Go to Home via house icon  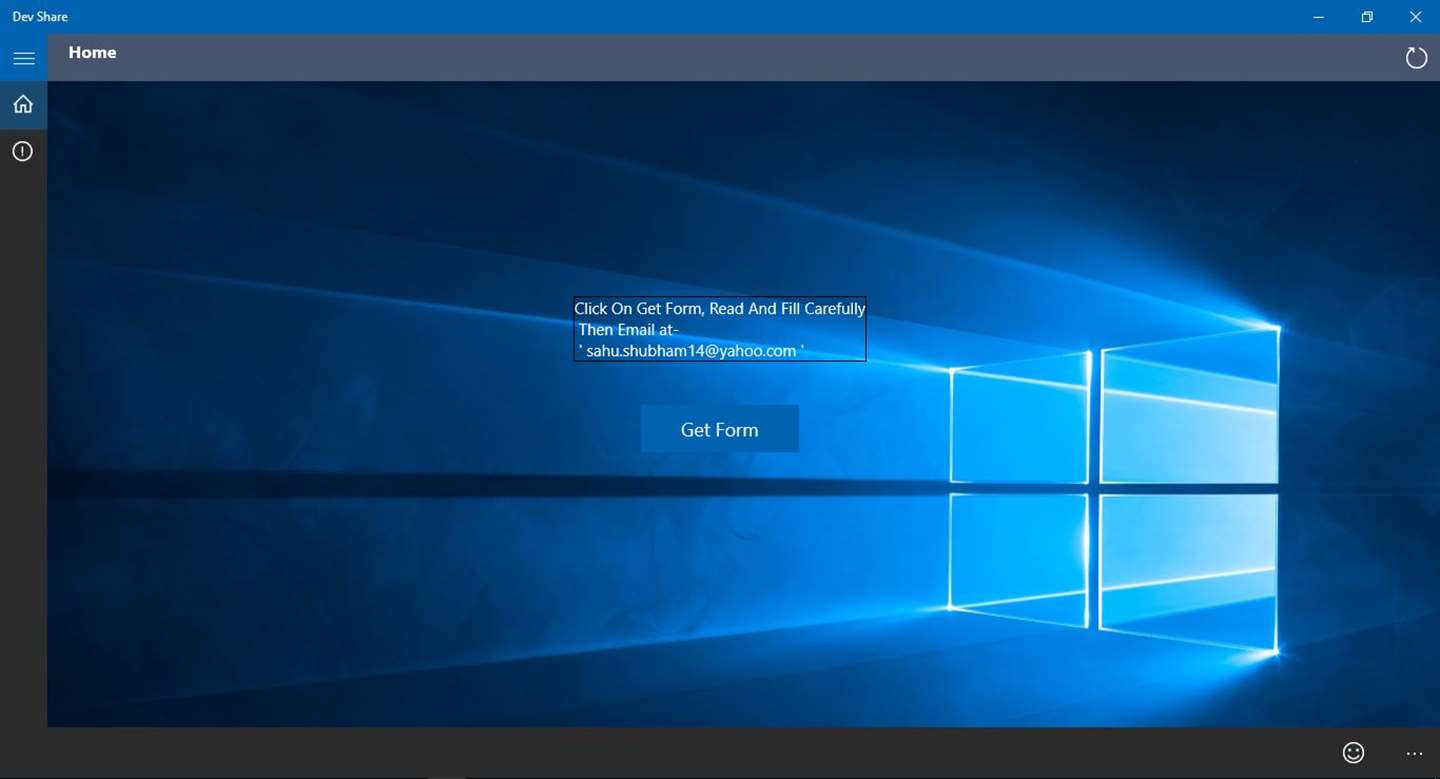(23, 105)
